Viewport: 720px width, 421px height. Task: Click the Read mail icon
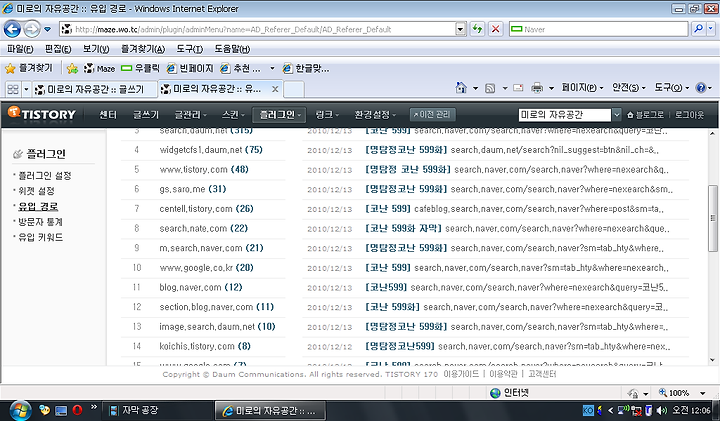pos(518,88)
